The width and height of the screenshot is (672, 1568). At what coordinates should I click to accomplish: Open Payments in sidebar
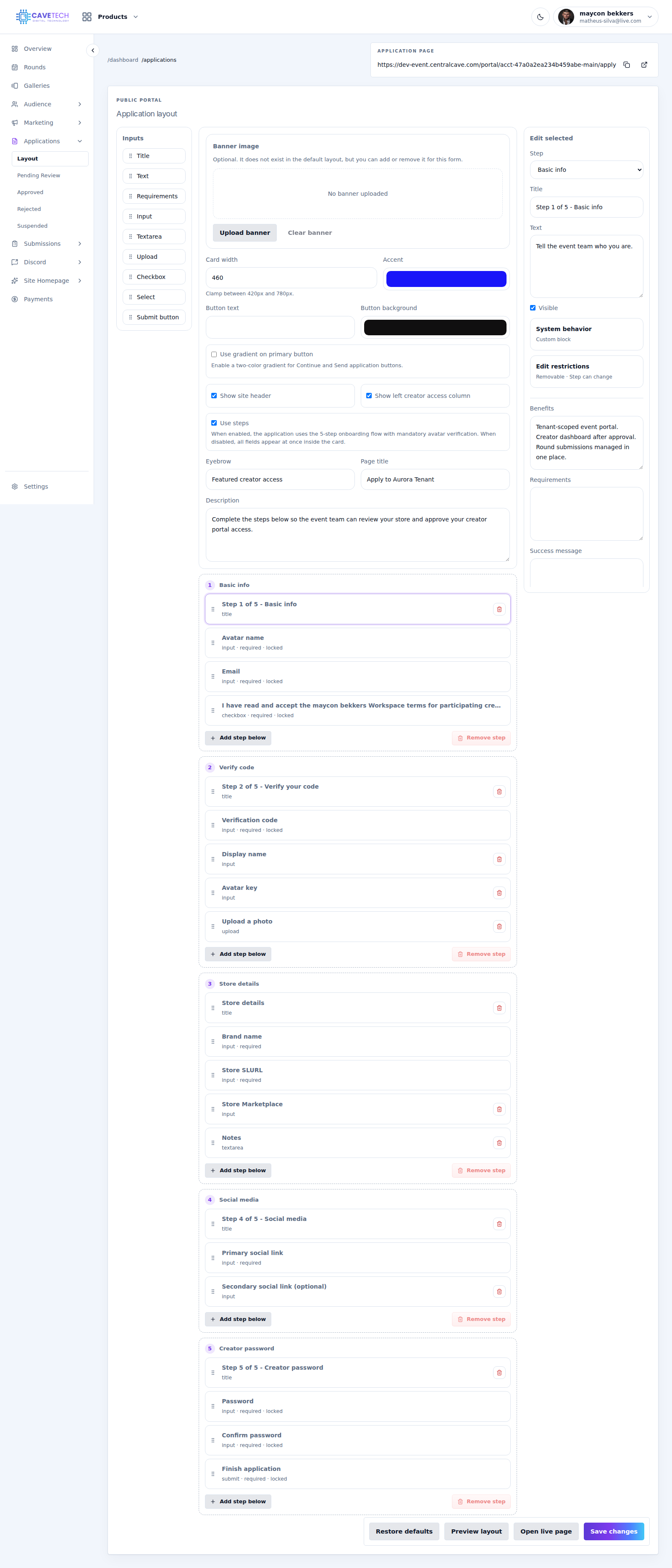[x=47, y=299]
